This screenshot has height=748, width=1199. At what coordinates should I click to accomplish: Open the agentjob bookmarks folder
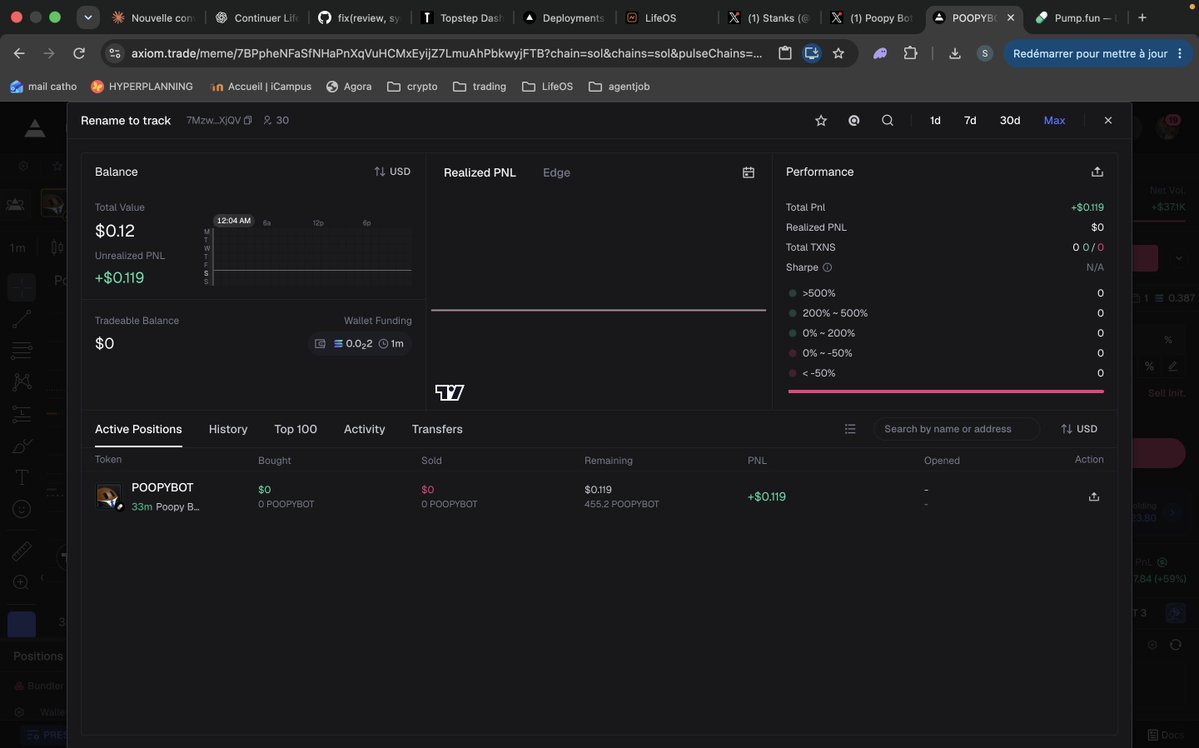point(619,86)
